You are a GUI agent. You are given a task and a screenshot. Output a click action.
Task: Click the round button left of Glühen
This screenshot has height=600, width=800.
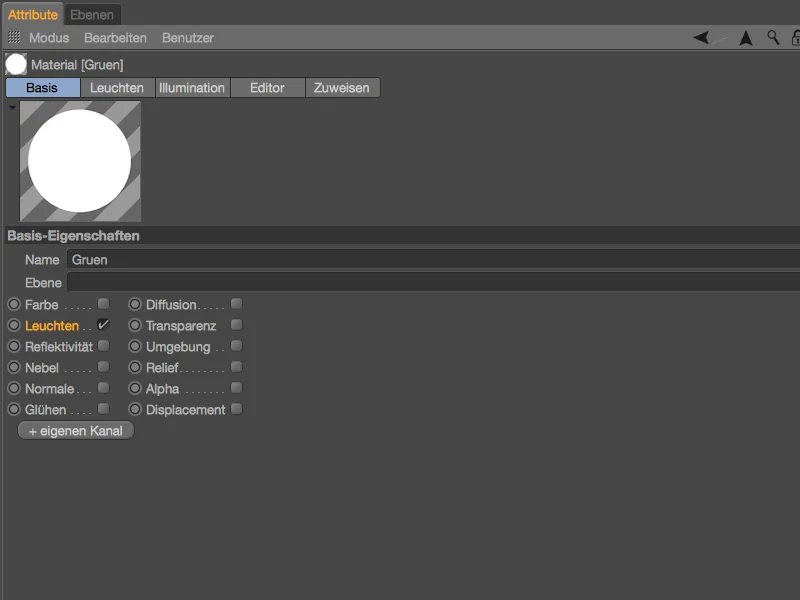click(14, 409)
